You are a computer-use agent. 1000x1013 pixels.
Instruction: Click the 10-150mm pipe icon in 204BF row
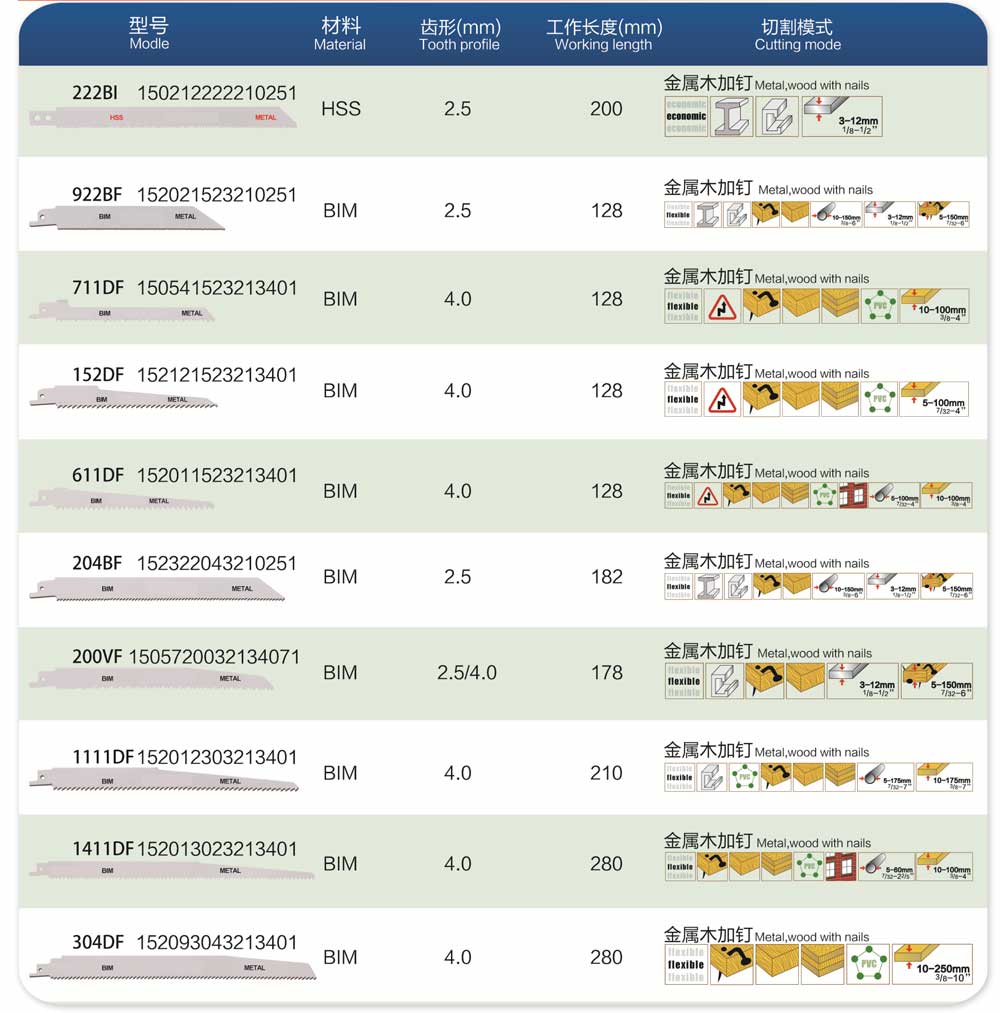coord(836,586)
